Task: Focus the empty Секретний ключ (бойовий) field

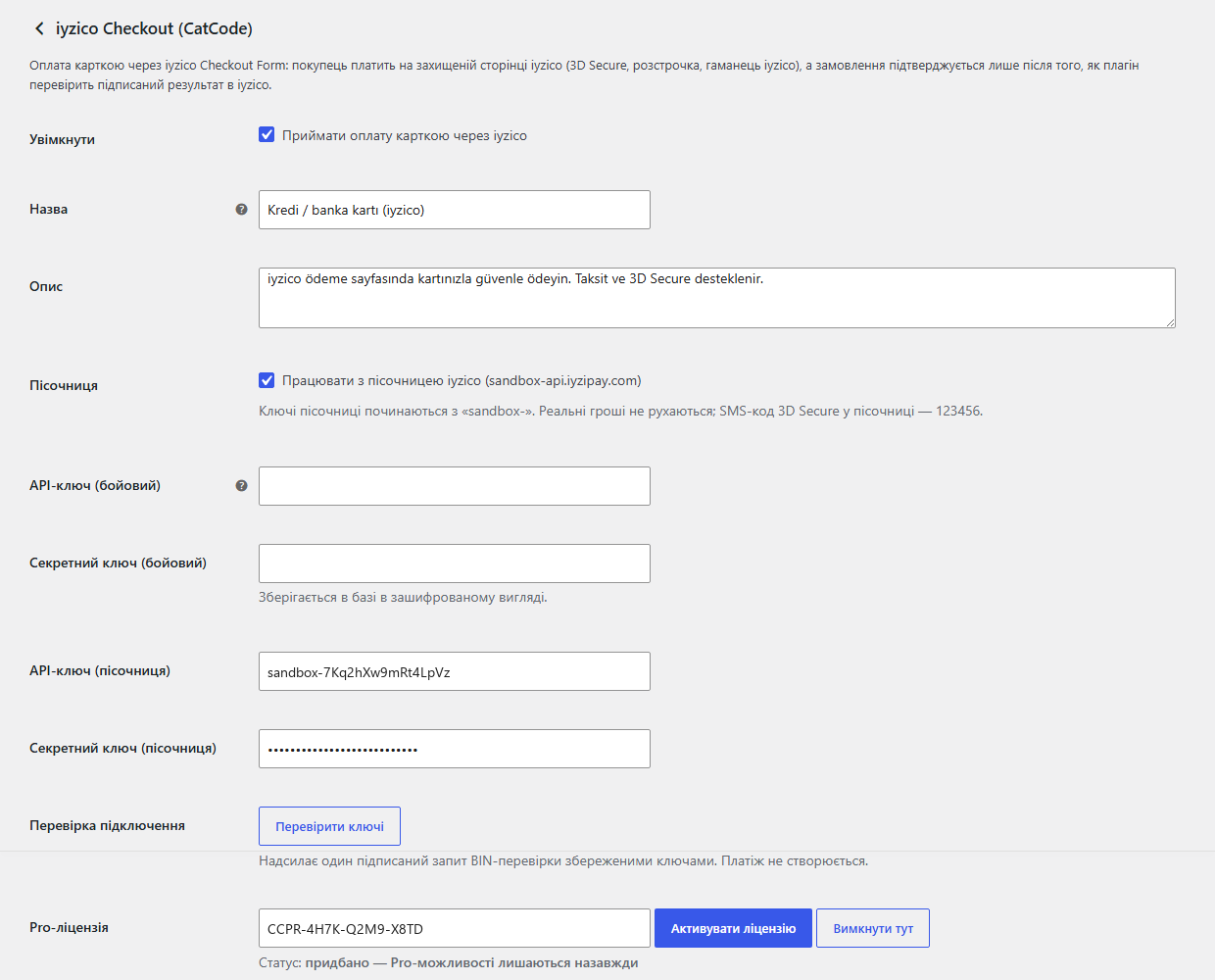Action: tap(455, 563)
